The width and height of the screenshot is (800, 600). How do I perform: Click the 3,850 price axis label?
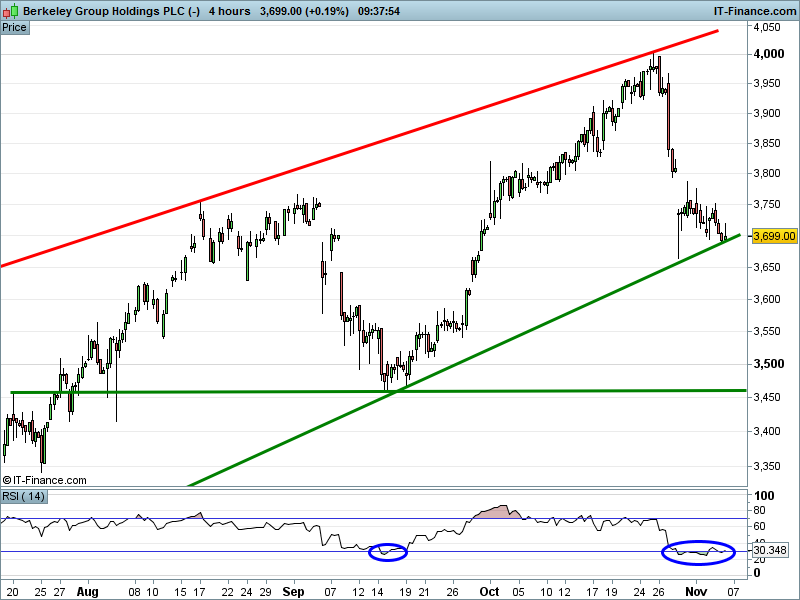point(767,143)
